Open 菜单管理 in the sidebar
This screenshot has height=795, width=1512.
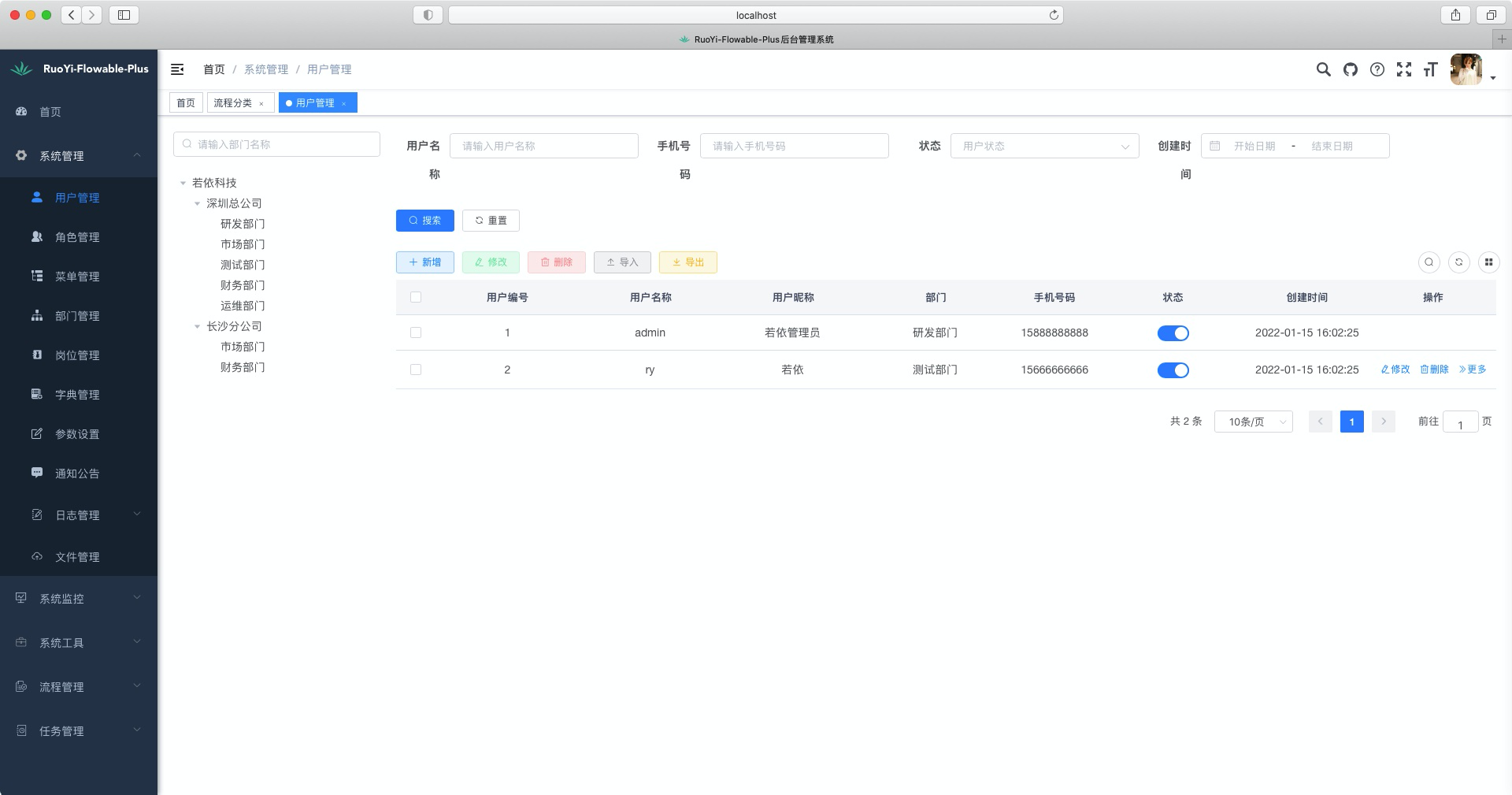click(79, 277)
